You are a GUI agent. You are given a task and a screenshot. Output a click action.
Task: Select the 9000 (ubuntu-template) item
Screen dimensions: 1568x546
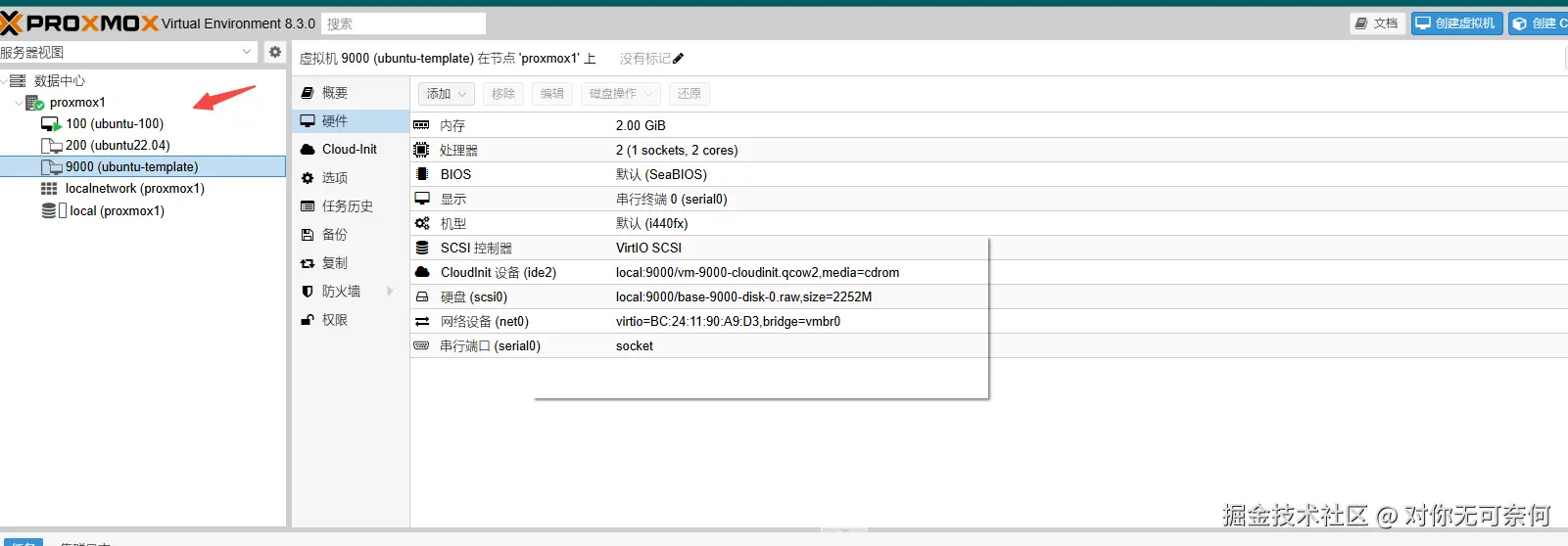click(x=143, y=167)
